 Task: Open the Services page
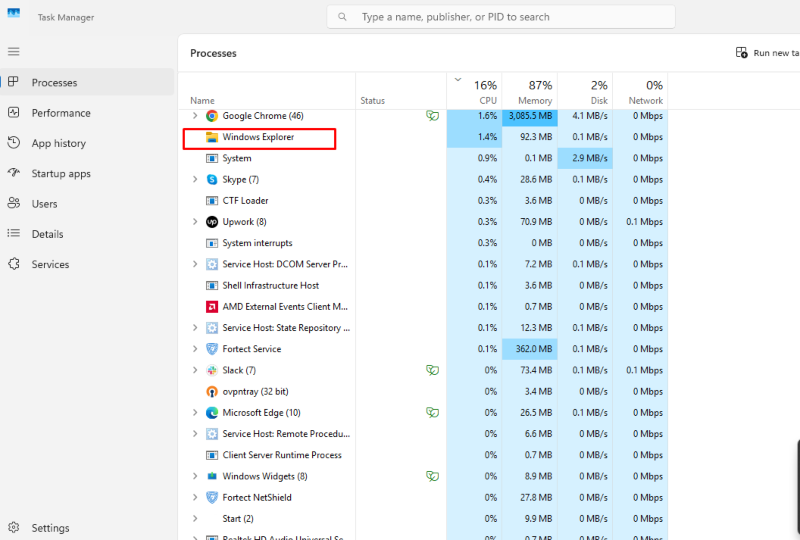[87, 264]
